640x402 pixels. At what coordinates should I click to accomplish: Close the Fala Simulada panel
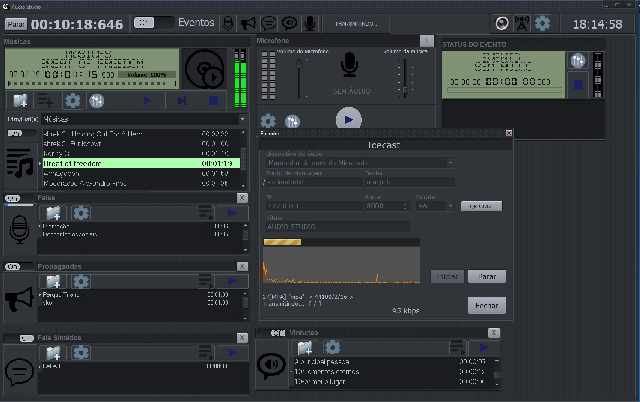(242, 338)
